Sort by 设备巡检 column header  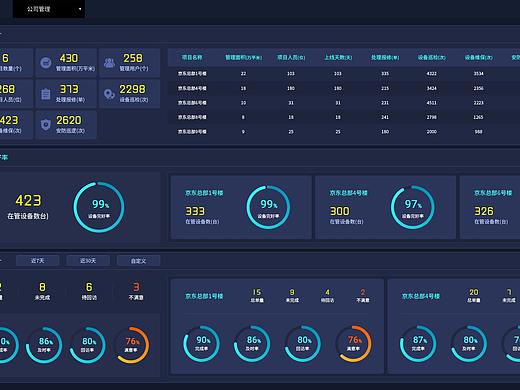coord(432,57)
